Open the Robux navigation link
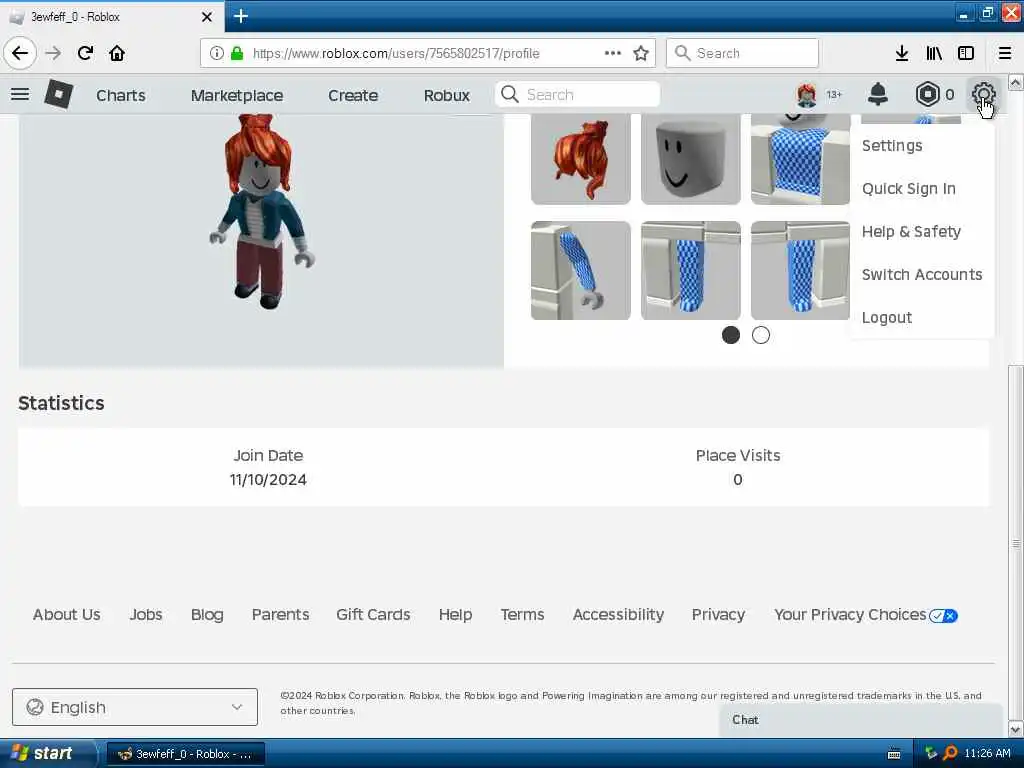 pyautogui.click(x=447, y=95)
